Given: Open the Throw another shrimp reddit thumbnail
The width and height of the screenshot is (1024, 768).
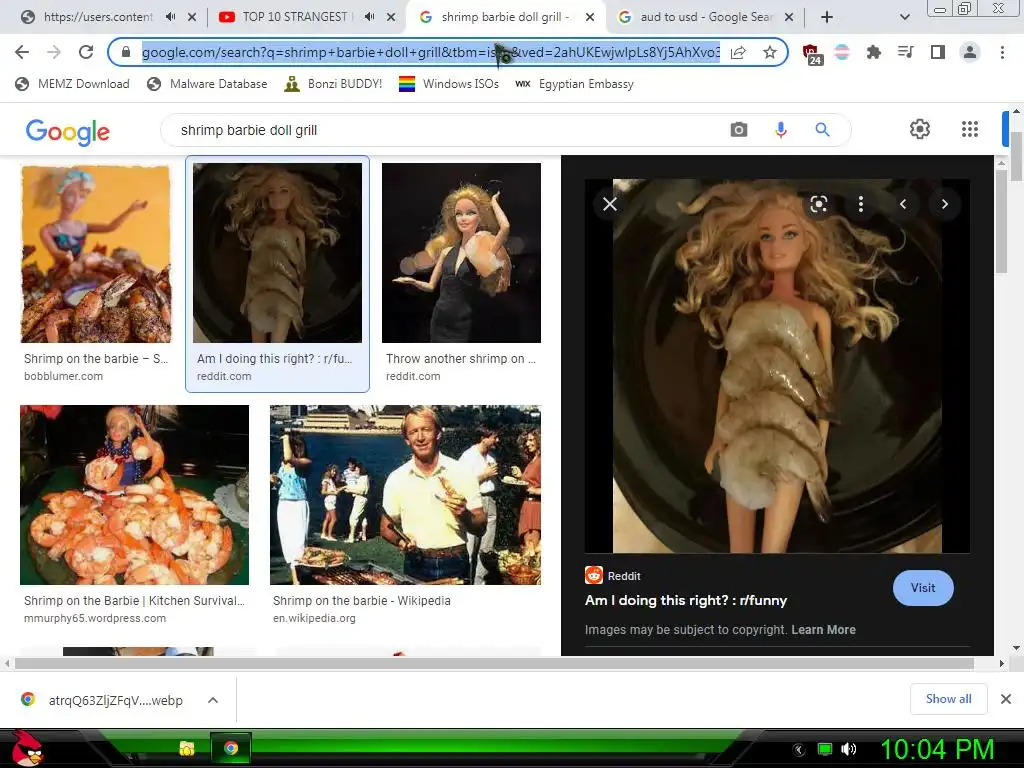Looking at the screenshot, I should pos(461,253).
